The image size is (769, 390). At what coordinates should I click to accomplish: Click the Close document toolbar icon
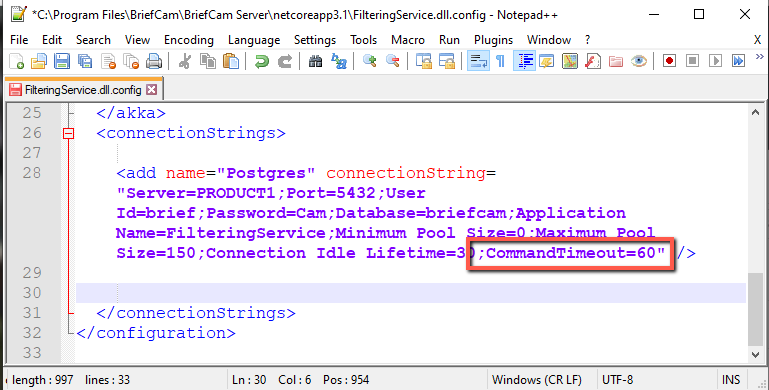pos(108,61)
